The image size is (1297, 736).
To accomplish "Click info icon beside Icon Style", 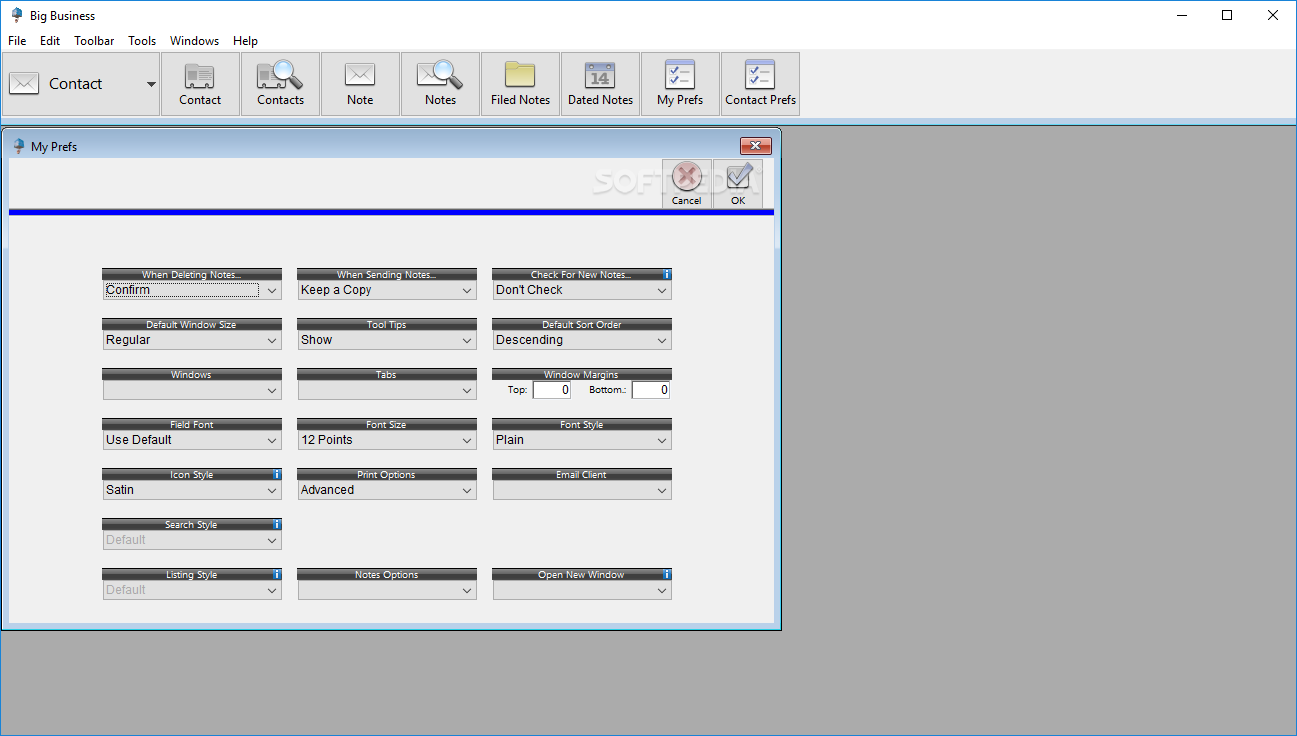I will (277, 474).
